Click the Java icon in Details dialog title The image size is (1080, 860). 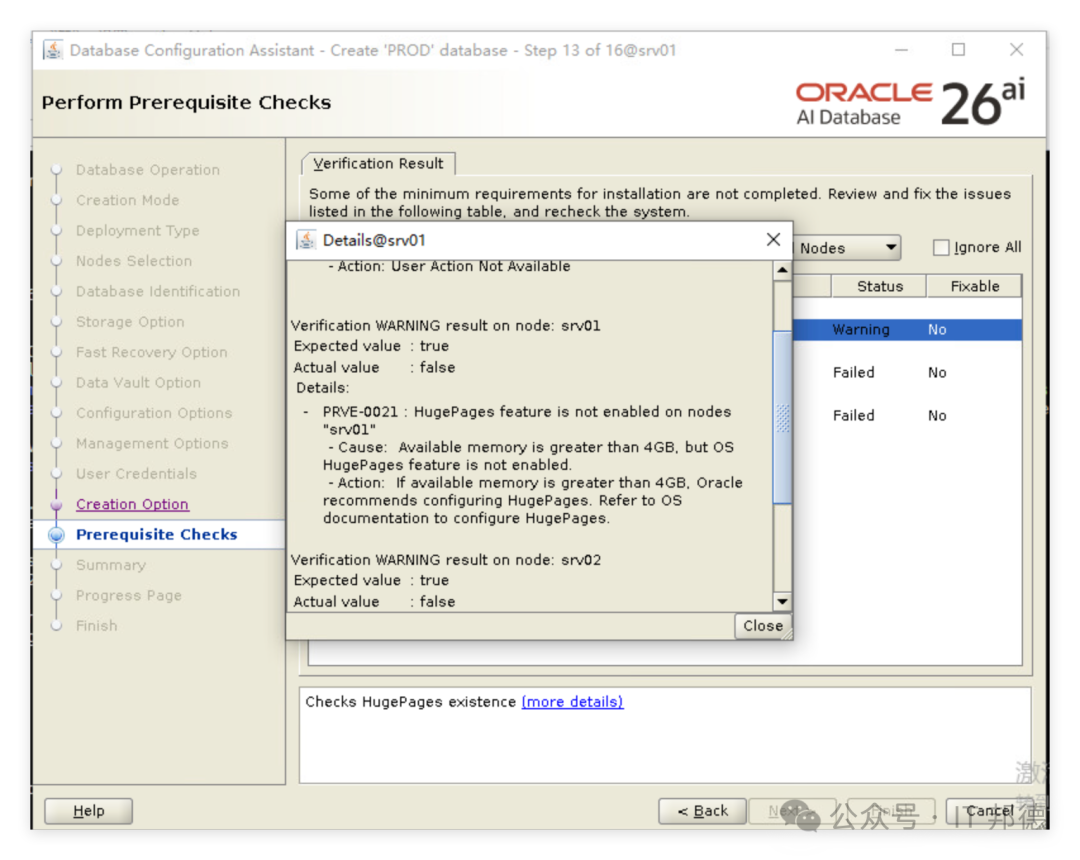[x=306, y=240]
